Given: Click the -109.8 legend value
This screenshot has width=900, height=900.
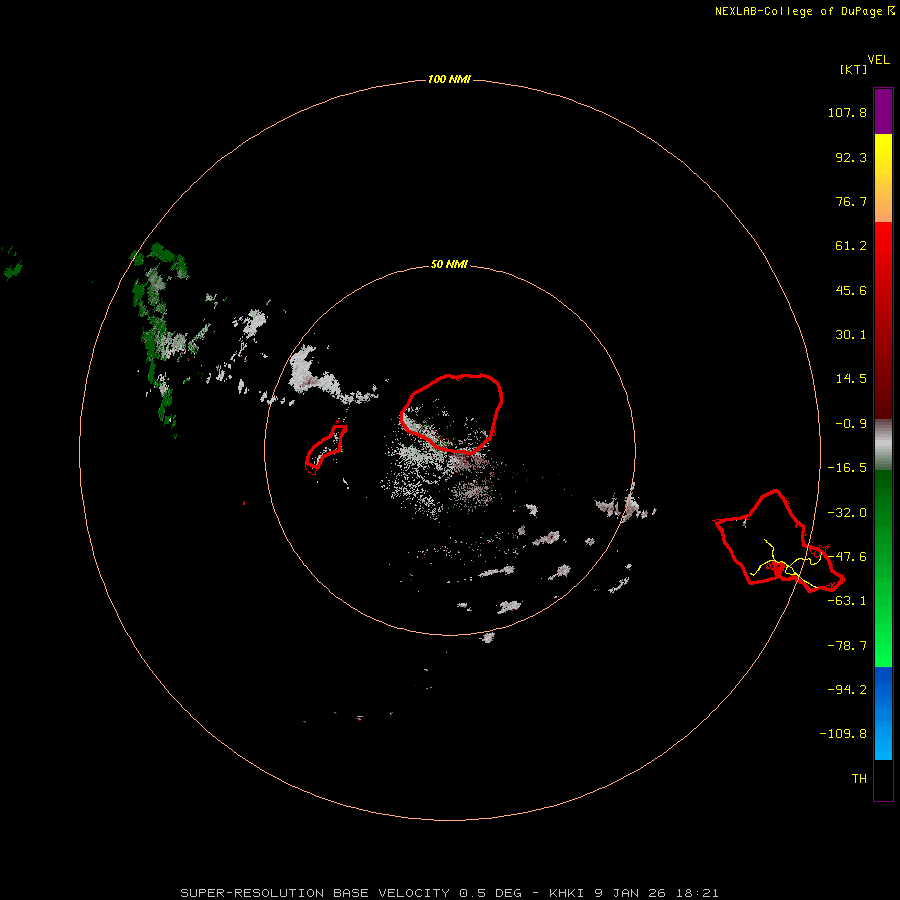Looking at the screenshot, I should click(843, 734).
